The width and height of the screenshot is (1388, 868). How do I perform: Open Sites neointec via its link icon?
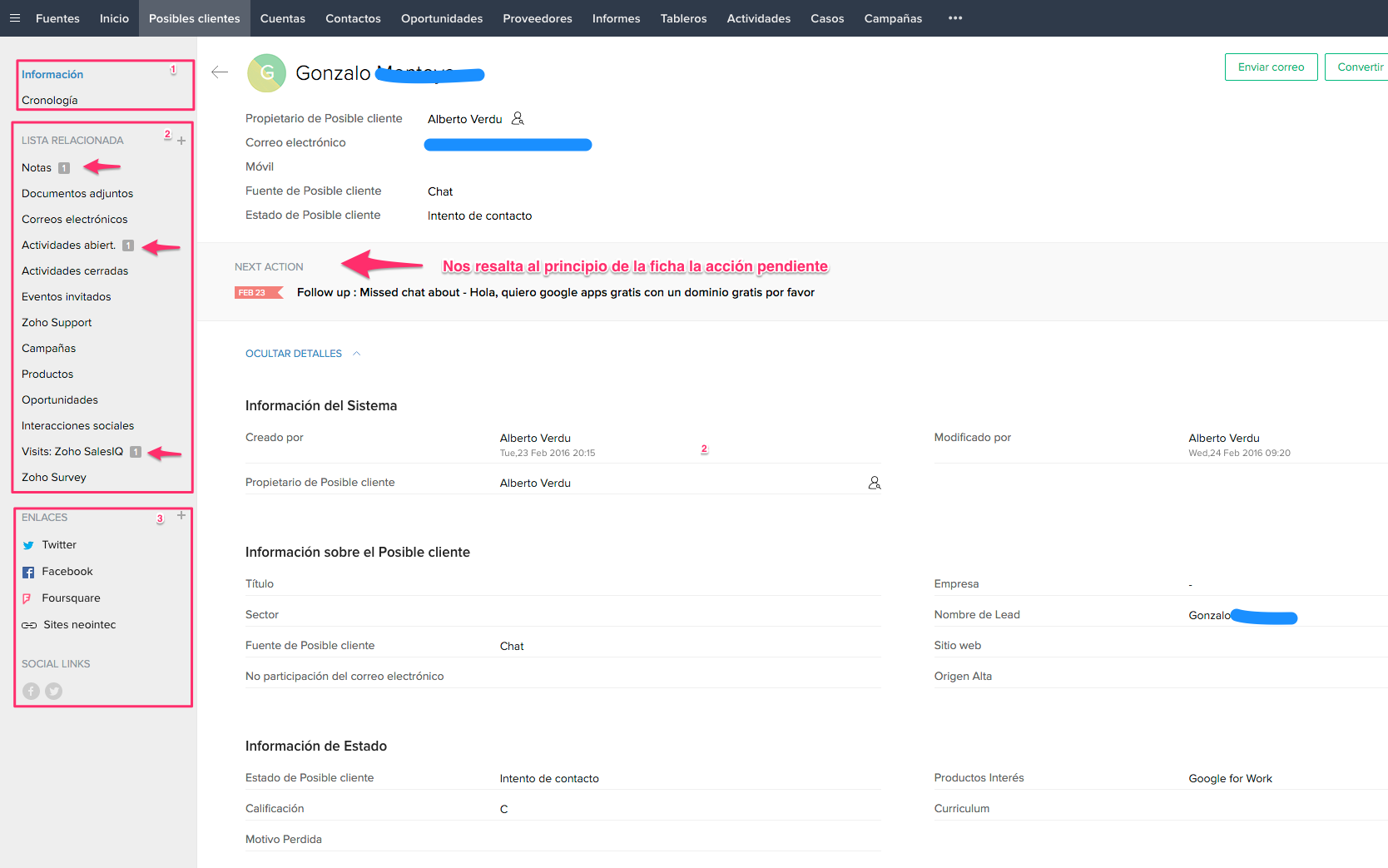tap(28, 624)
